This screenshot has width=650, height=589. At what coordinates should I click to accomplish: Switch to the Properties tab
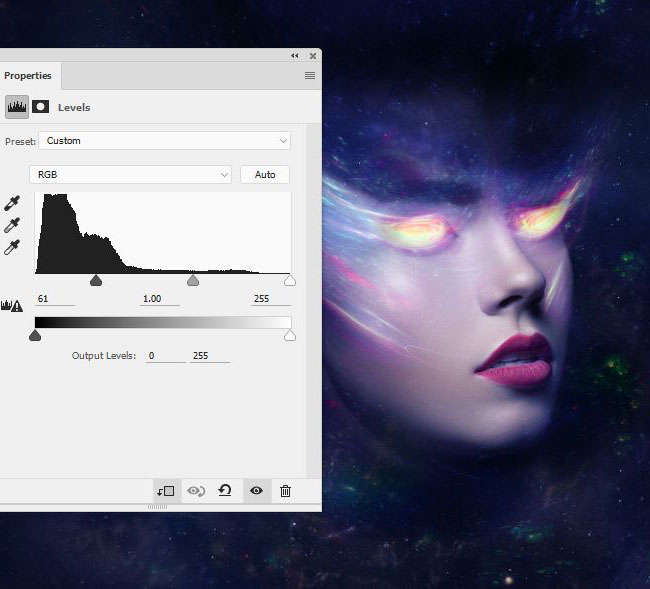28,76
